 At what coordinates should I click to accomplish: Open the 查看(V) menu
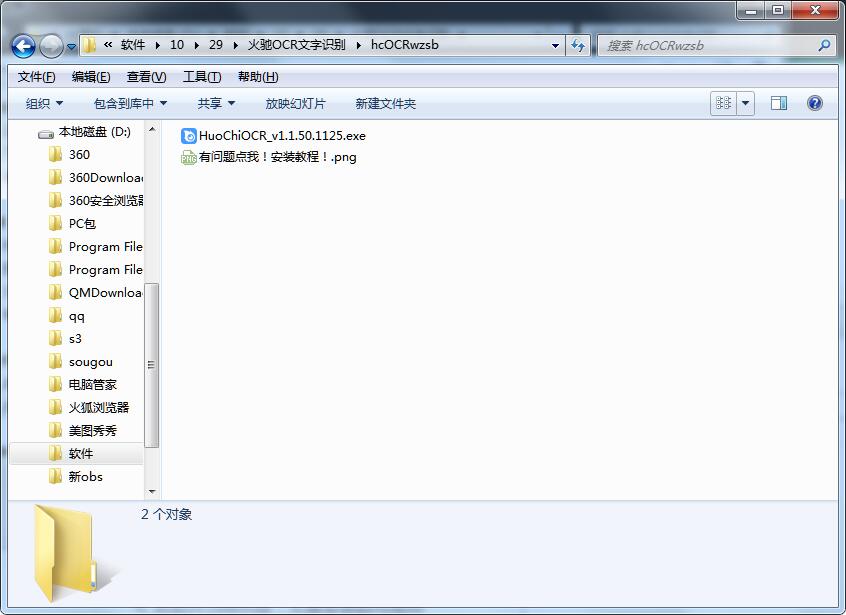tap(146, 77)
